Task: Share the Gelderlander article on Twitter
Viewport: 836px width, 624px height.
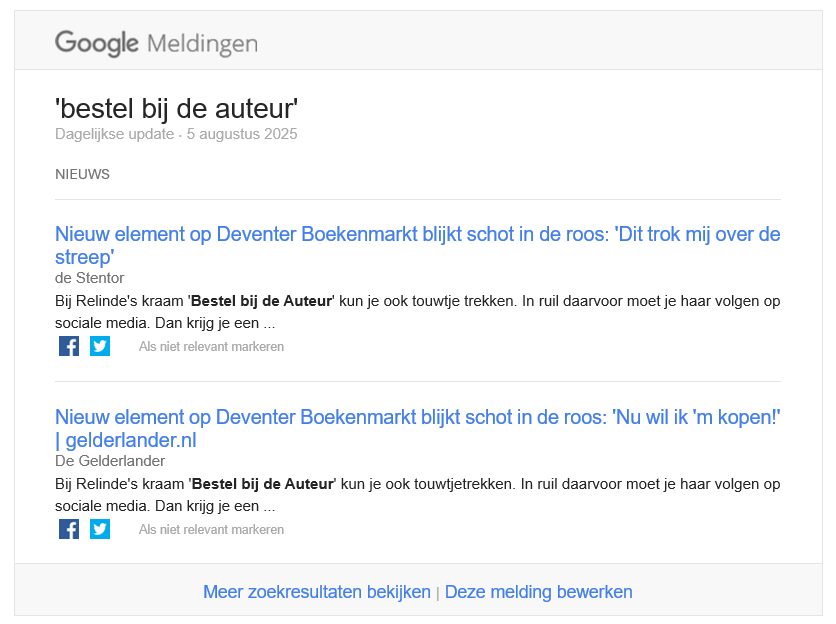Action: coord(100,528)
